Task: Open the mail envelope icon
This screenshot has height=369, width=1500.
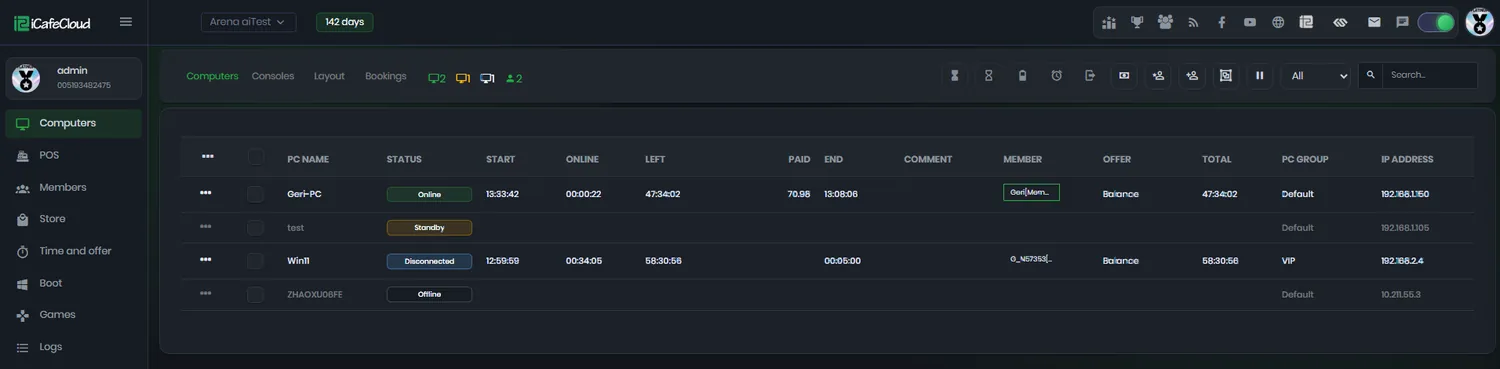Action: point(1375,22)
